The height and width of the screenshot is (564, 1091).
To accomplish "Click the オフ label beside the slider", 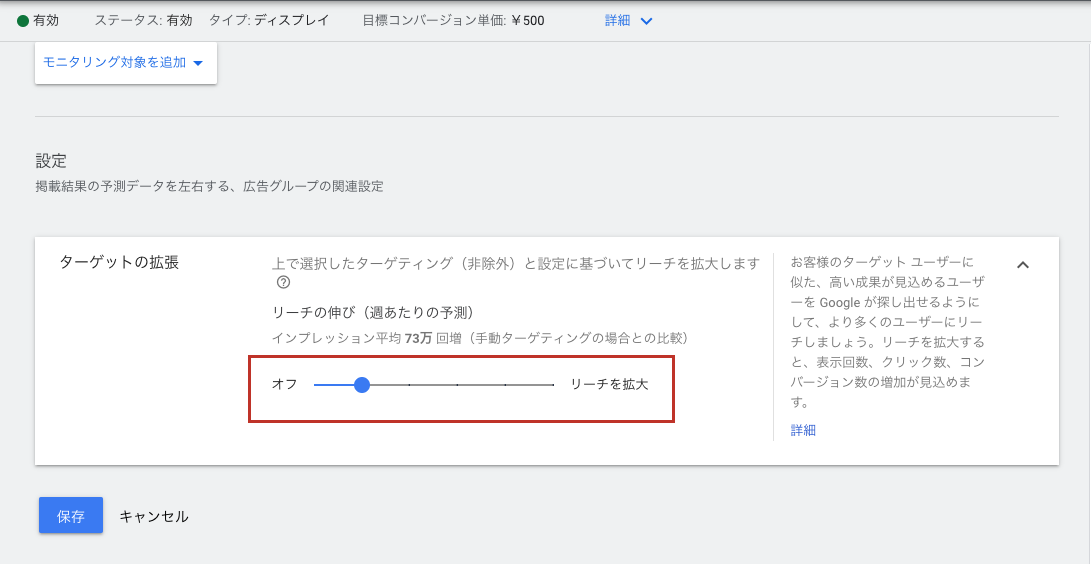I will [284, 385].
